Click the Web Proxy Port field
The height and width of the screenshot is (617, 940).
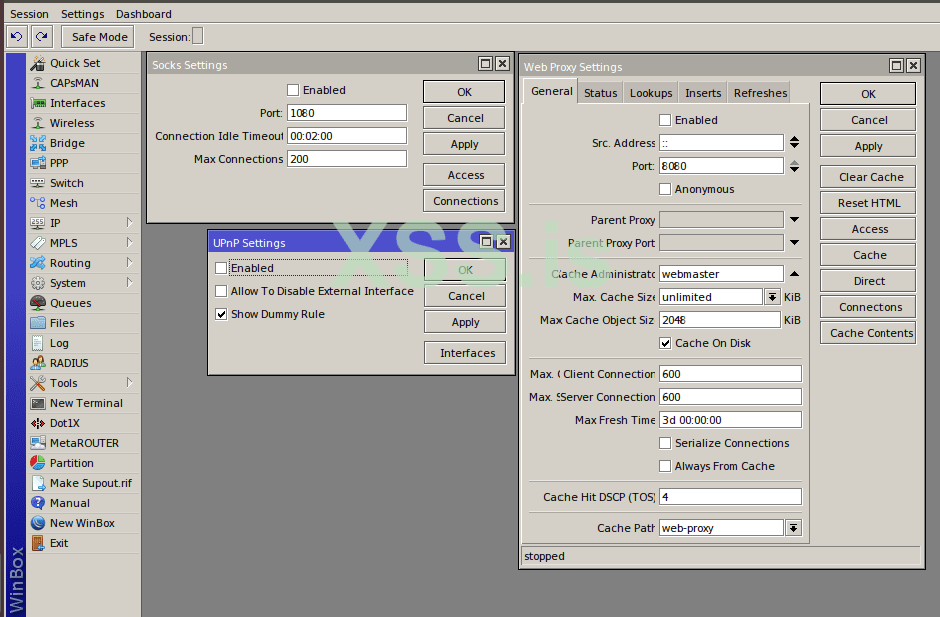(721, 166)
